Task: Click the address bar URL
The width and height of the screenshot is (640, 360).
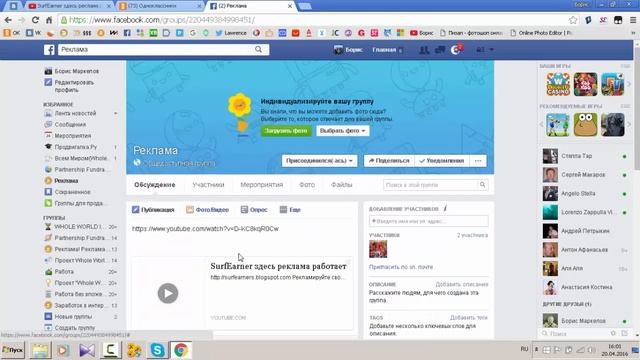Action: click(161, 20)
